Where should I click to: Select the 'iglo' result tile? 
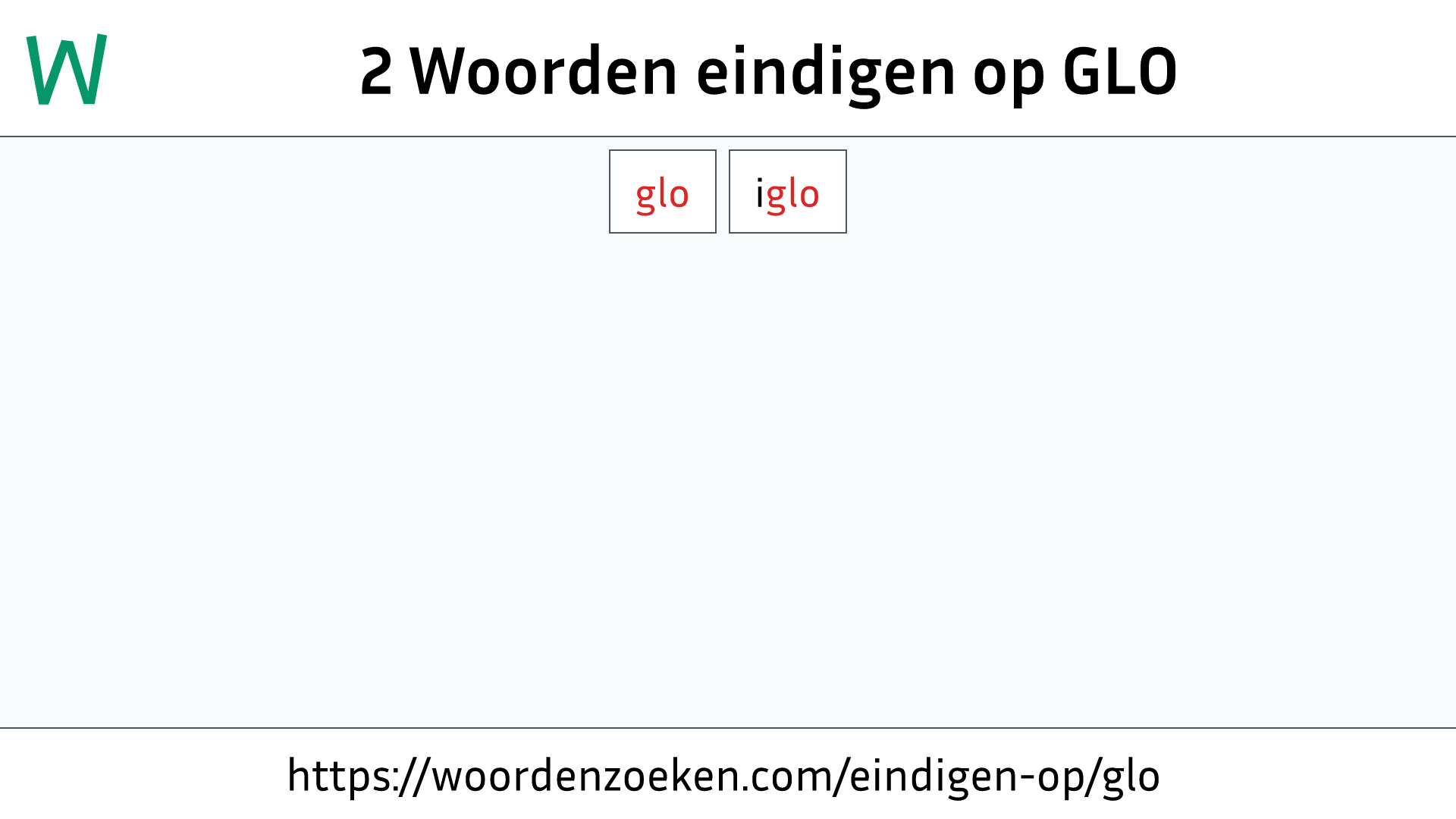[787, 191]
